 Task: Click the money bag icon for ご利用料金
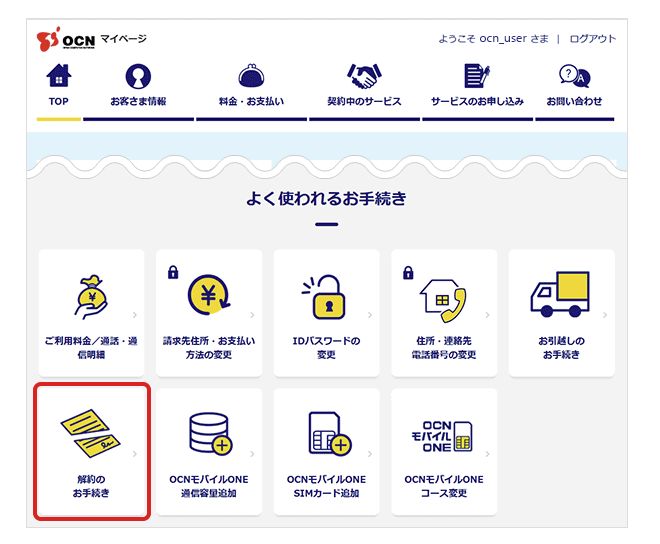pyautogui.click(x=91, y=297)
